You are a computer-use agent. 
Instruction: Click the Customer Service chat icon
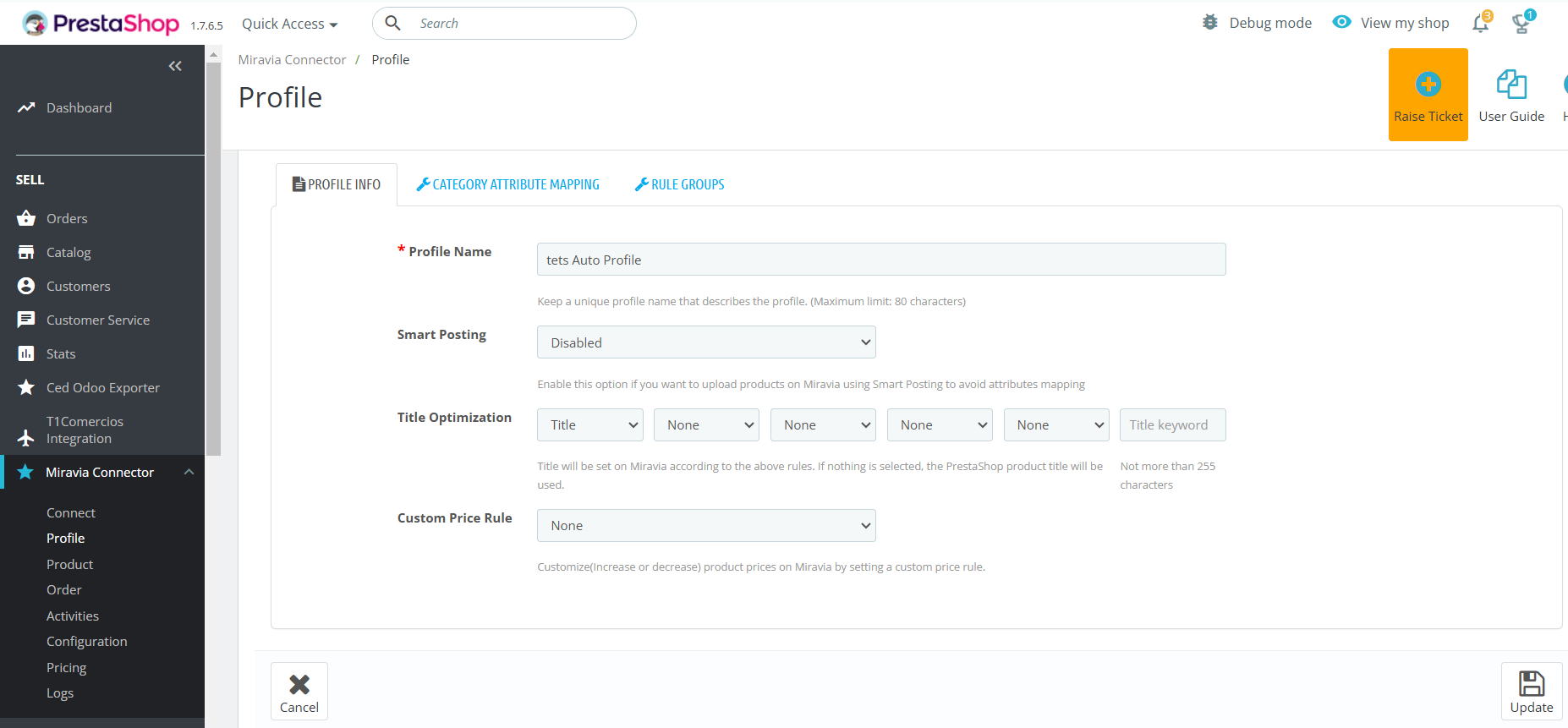26,320
